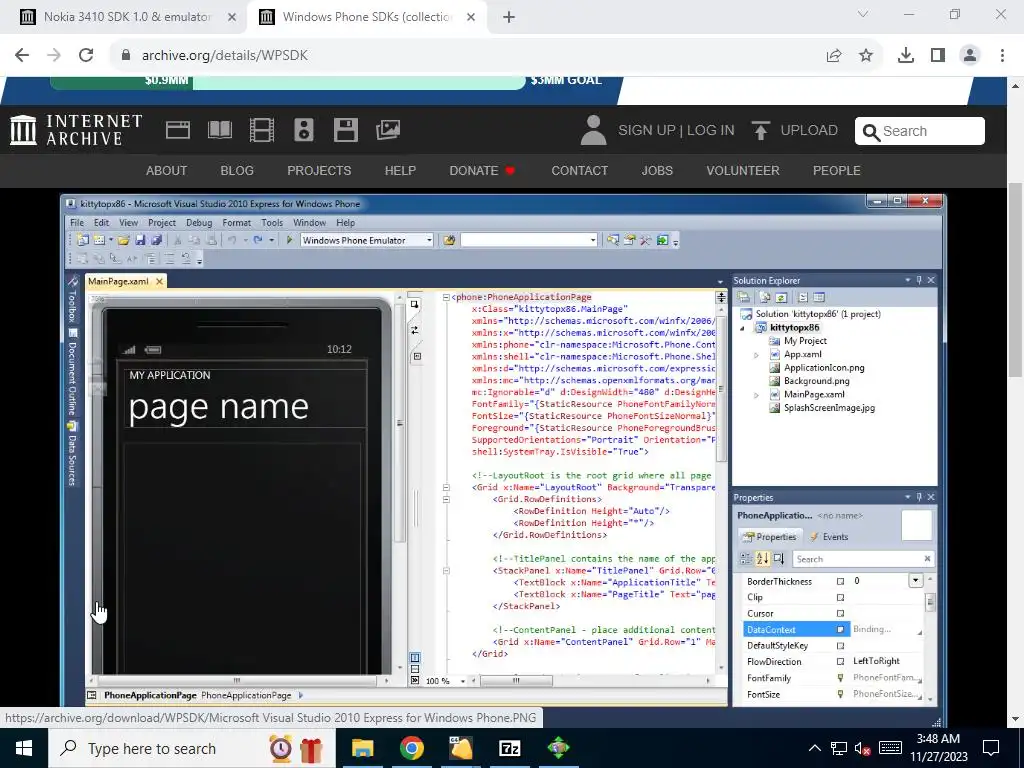Open the PEOPLE navigation link

(x=837, y=170)
